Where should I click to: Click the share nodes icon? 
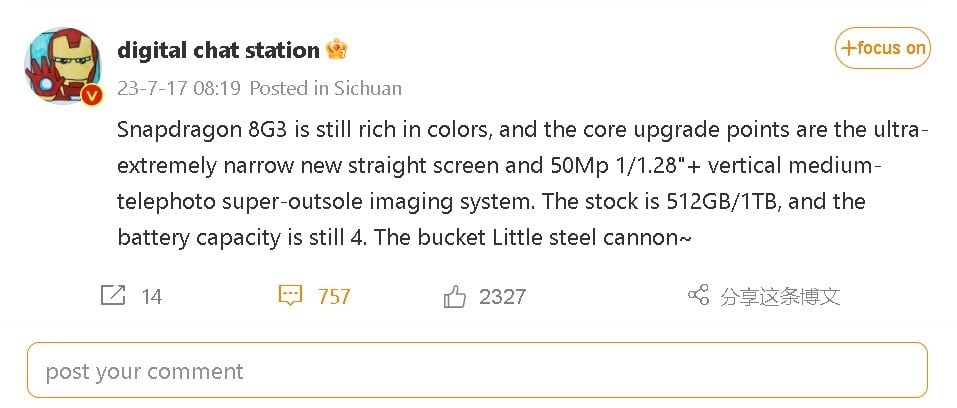(x=698, y=295)
